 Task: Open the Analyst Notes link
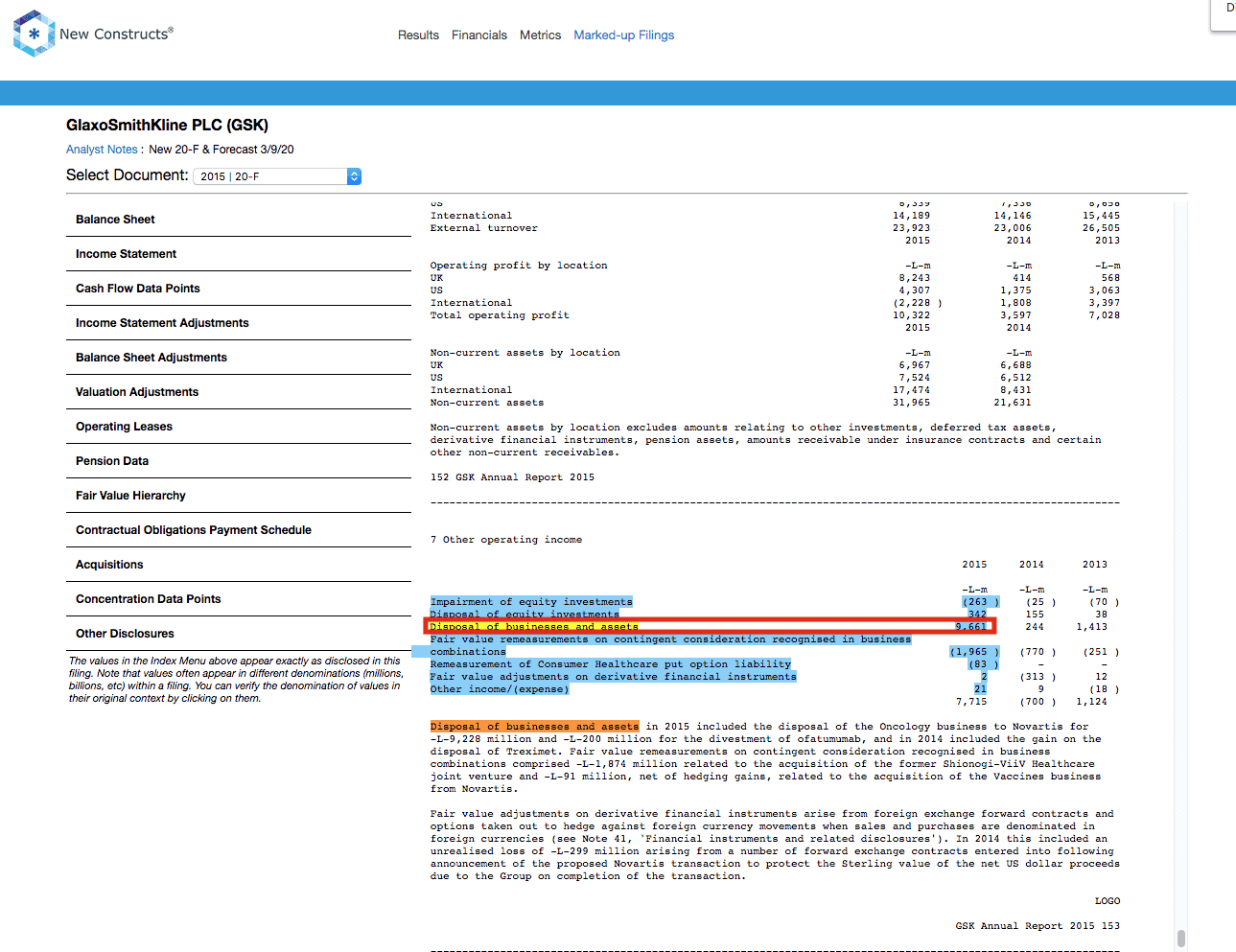click(102, 150)
